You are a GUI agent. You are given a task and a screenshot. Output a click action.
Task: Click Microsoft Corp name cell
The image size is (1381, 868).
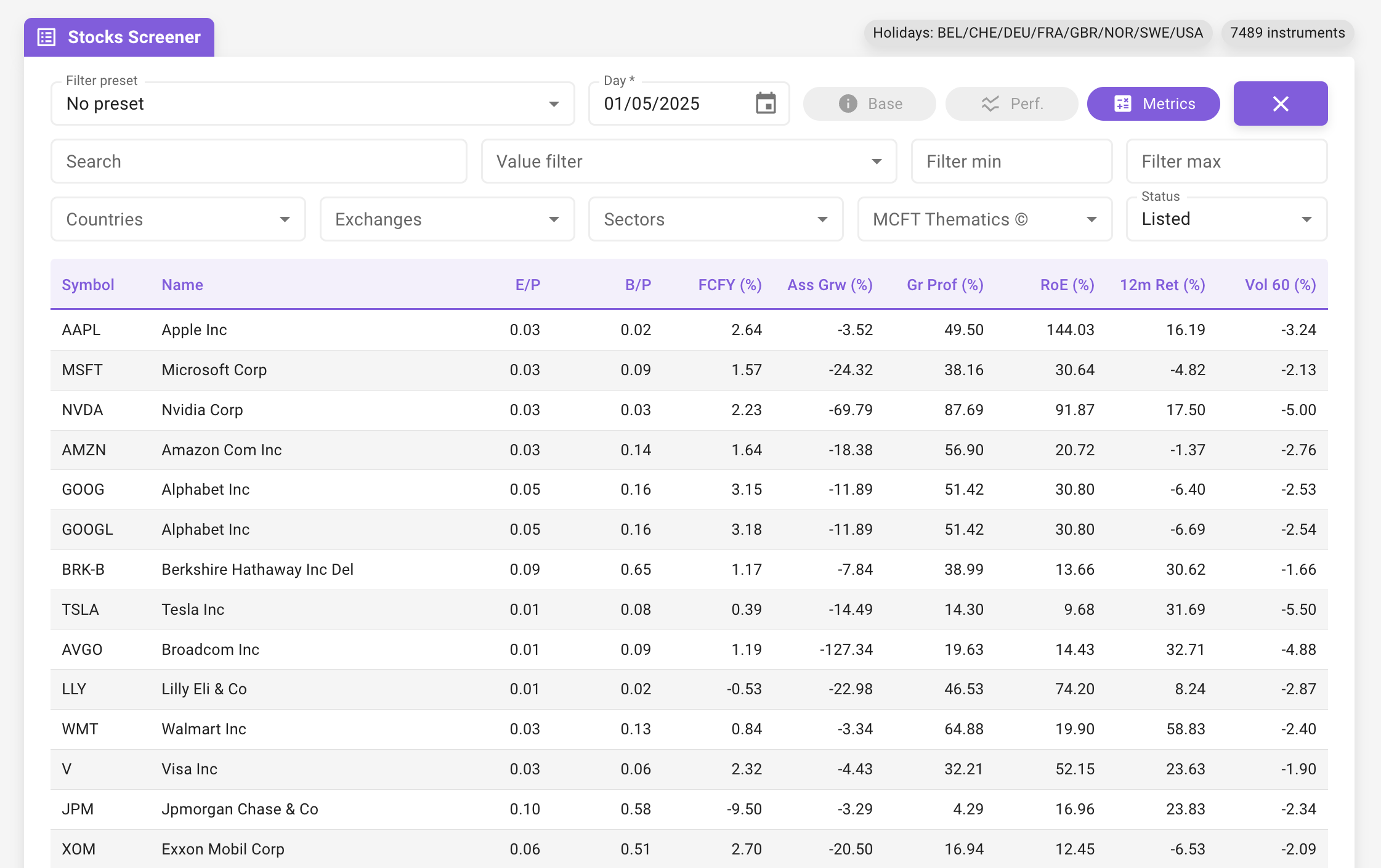tap(214, 370)
